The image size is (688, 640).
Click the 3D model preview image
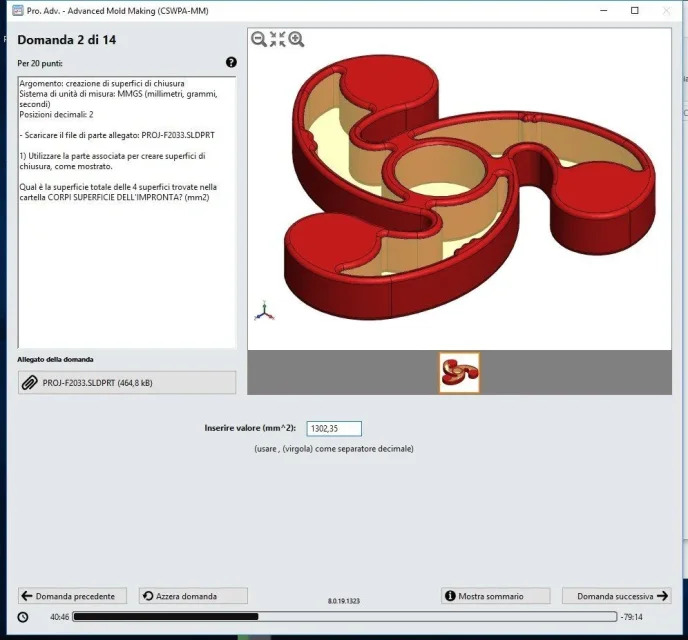(459, 189)
